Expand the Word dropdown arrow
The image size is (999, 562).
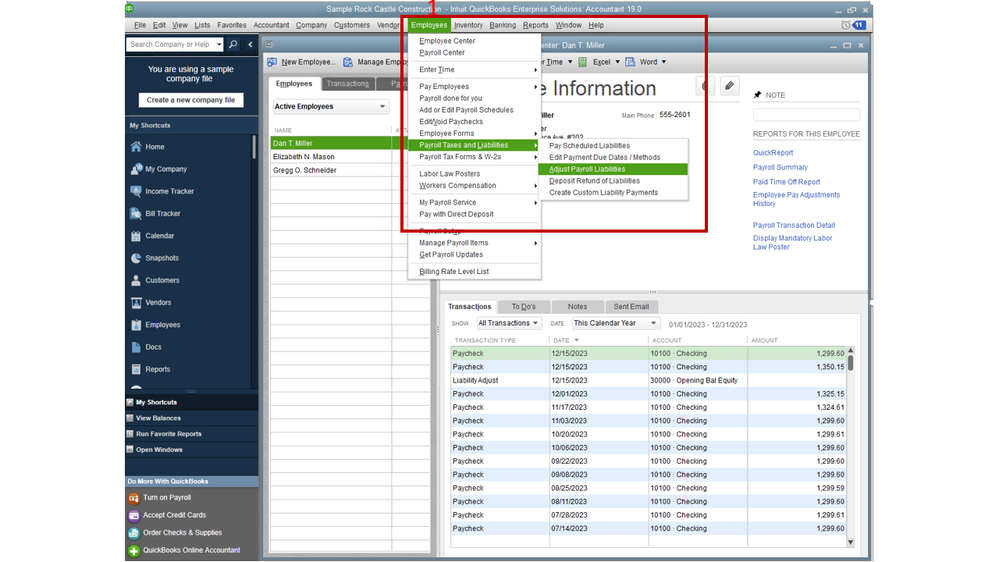664,62
